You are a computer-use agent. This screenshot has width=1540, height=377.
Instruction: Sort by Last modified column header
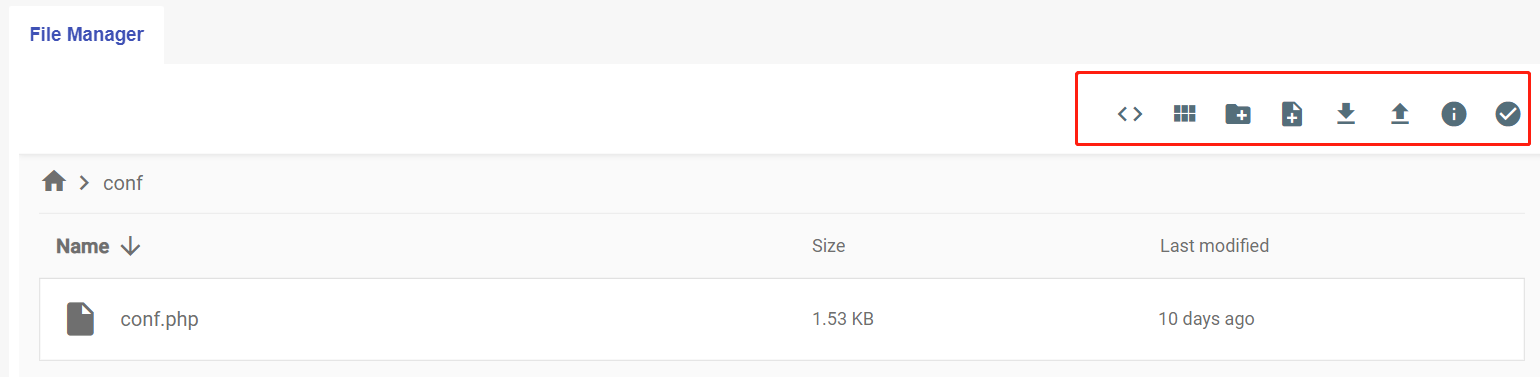[1214, 246]
